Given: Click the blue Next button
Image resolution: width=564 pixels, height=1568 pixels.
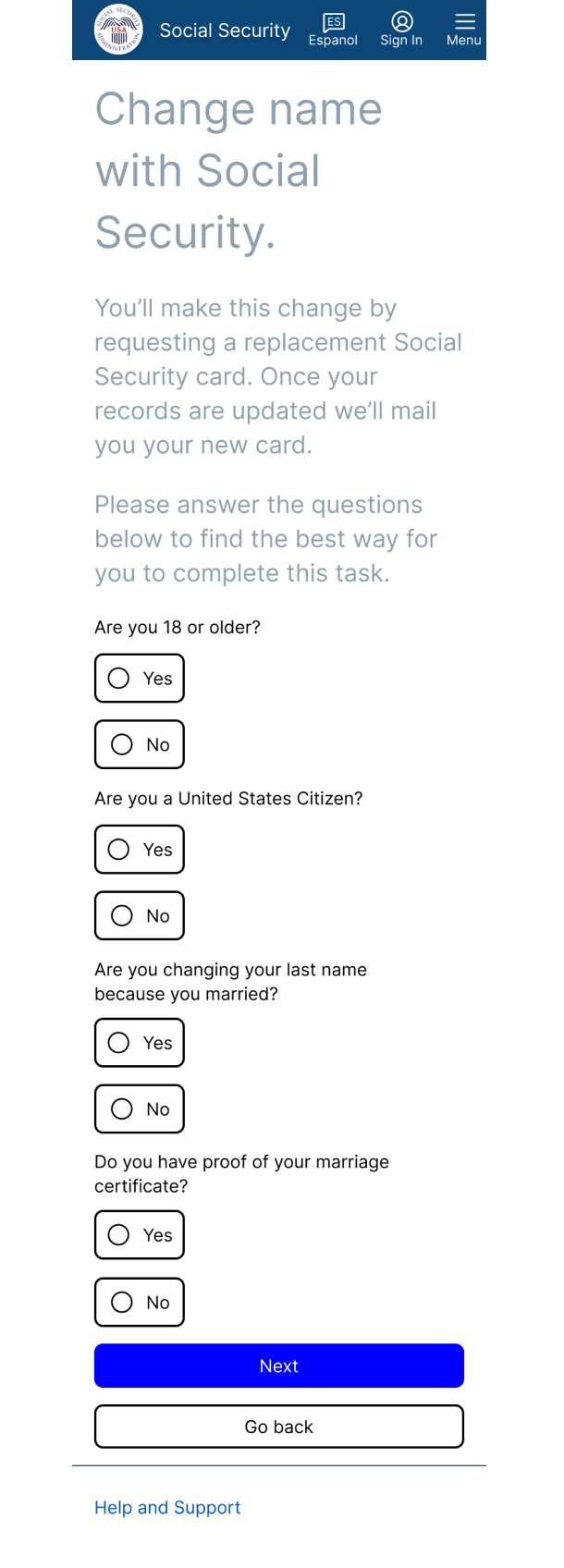Looking at the screenshot, I should coord(279,1366).
